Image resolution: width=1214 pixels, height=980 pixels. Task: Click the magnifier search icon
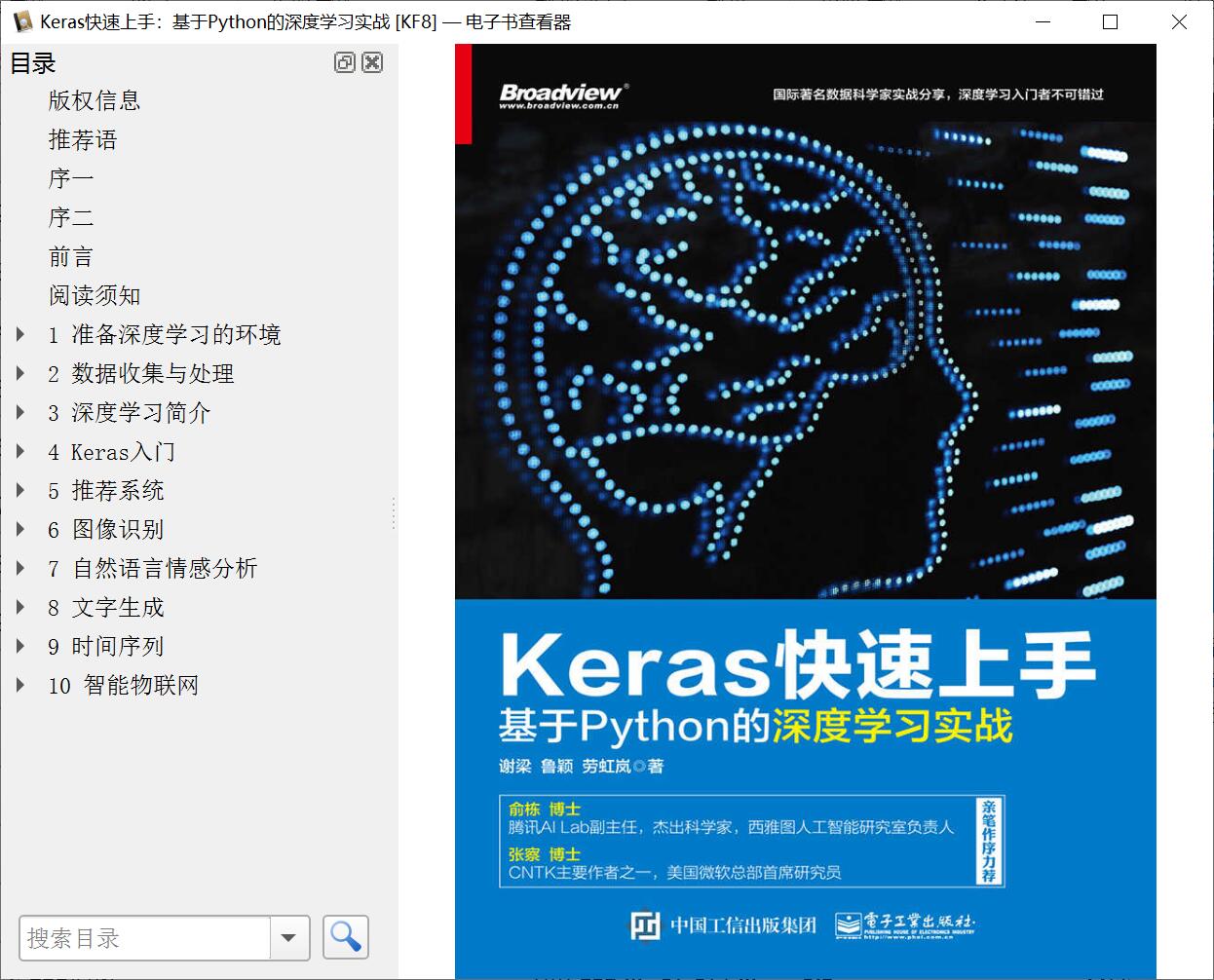tap(345, 937)
